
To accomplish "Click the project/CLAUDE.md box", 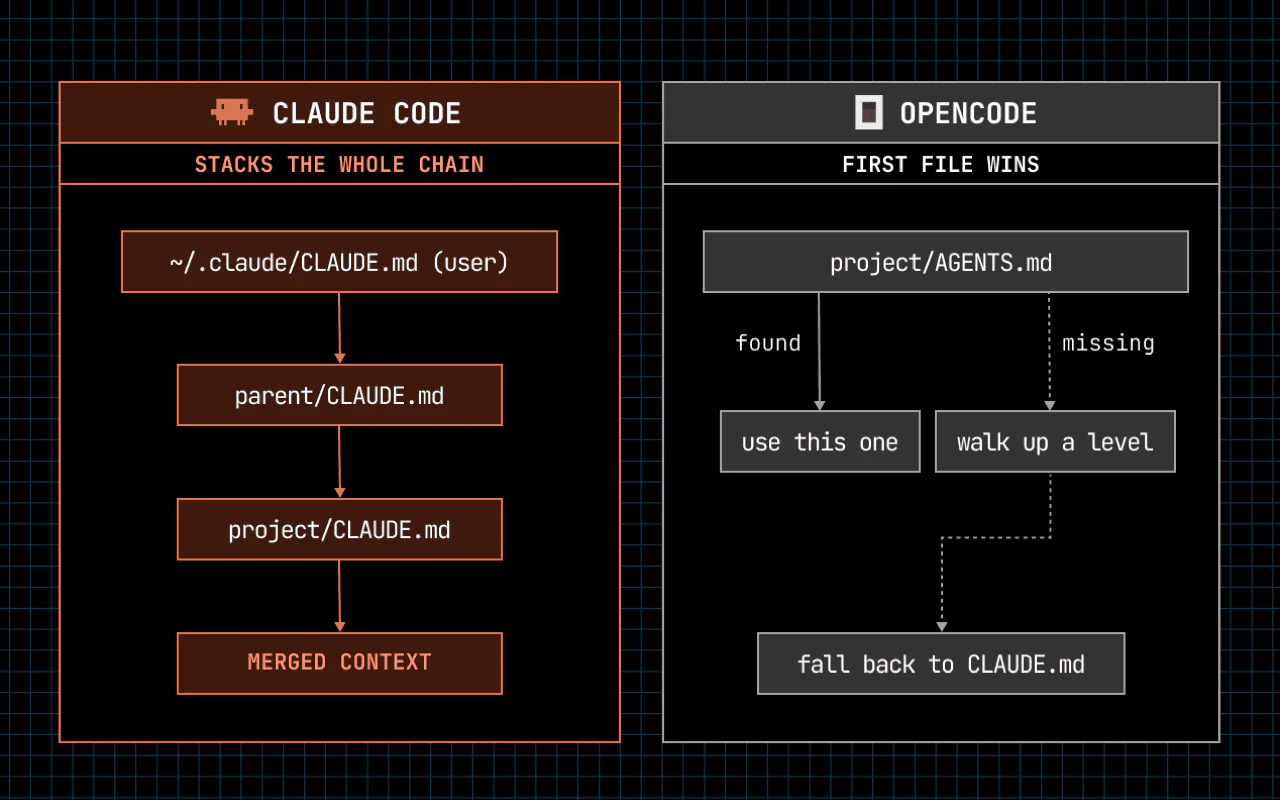I will [x=340, y=529].
